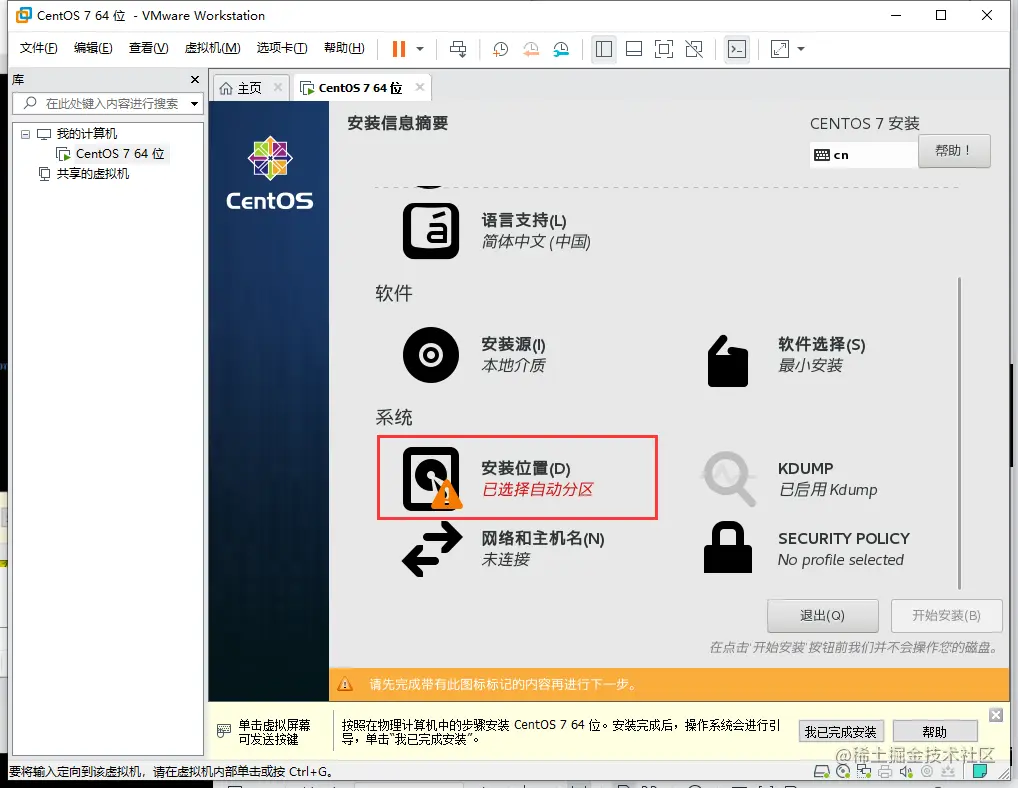
Task: Click the Unity mode toolbar icon
Action: [x=694, y=49]
